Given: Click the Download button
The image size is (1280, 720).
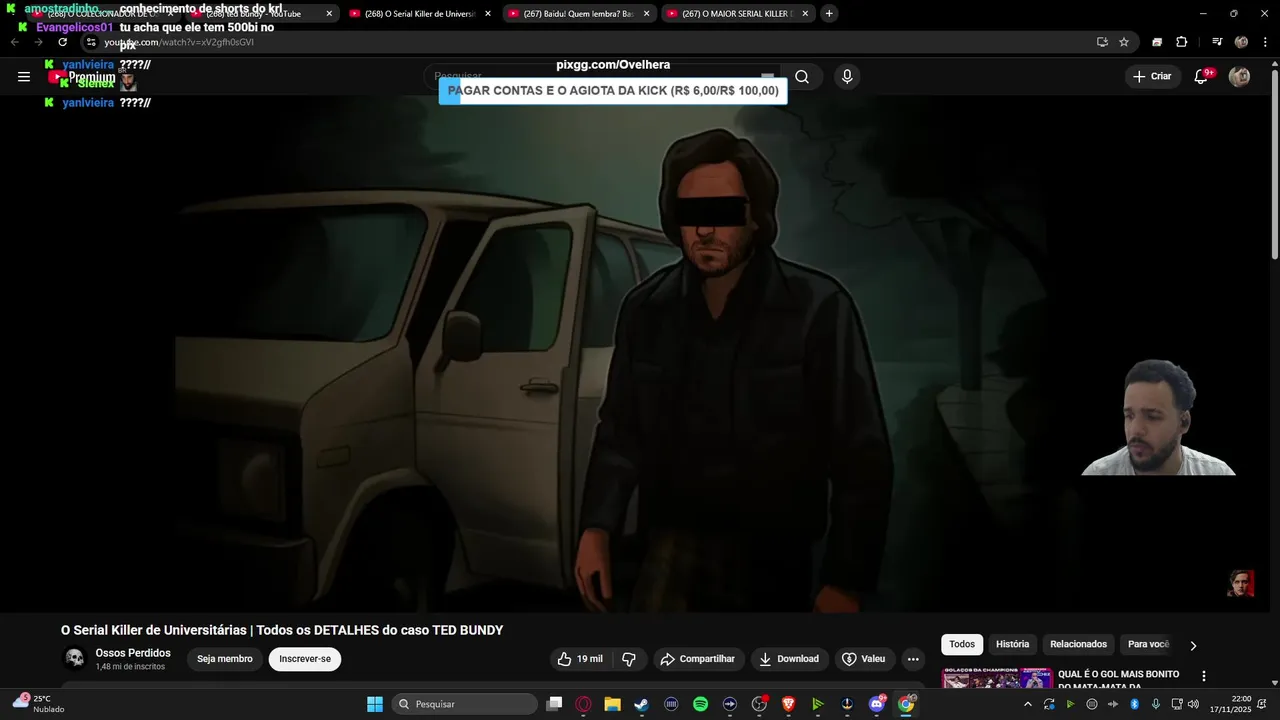Looking at the screenshot, I should (x=789, y=659).
